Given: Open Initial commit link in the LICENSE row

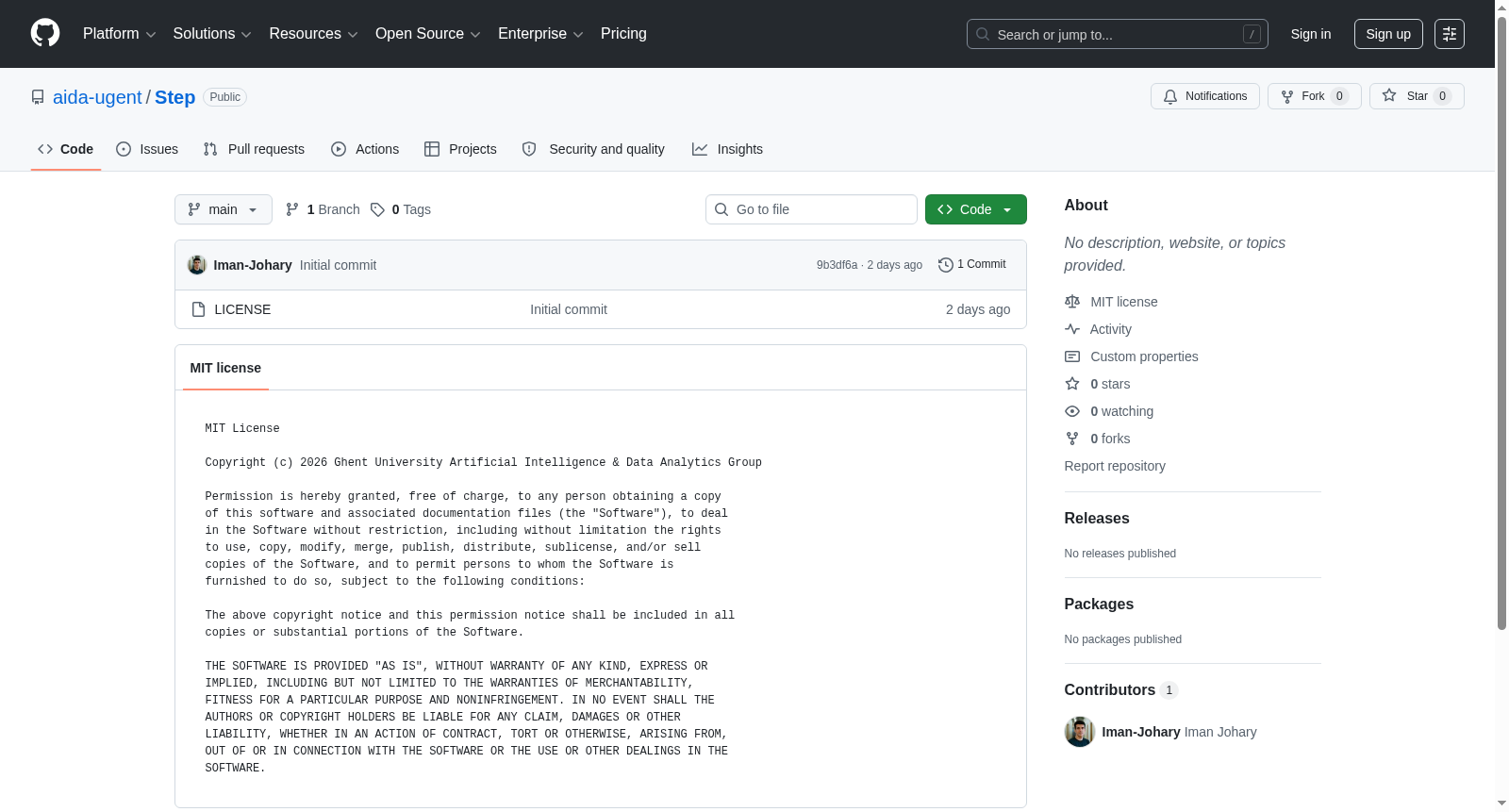Looking at the screenshot, I should (569, 309).
